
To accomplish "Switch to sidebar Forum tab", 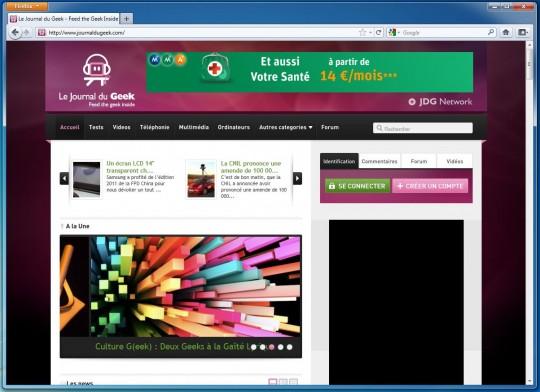I will tap(419, 161).
